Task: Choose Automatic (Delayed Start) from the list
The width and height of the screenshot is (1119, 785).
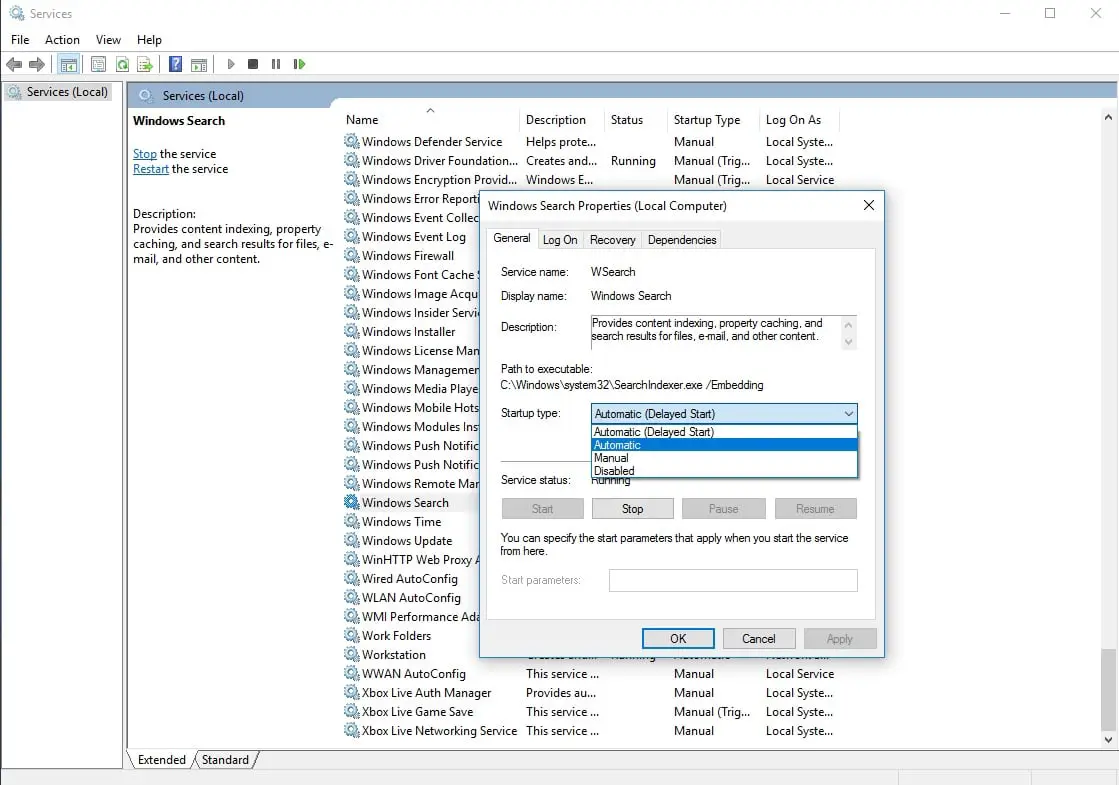Action: (724, 432)
